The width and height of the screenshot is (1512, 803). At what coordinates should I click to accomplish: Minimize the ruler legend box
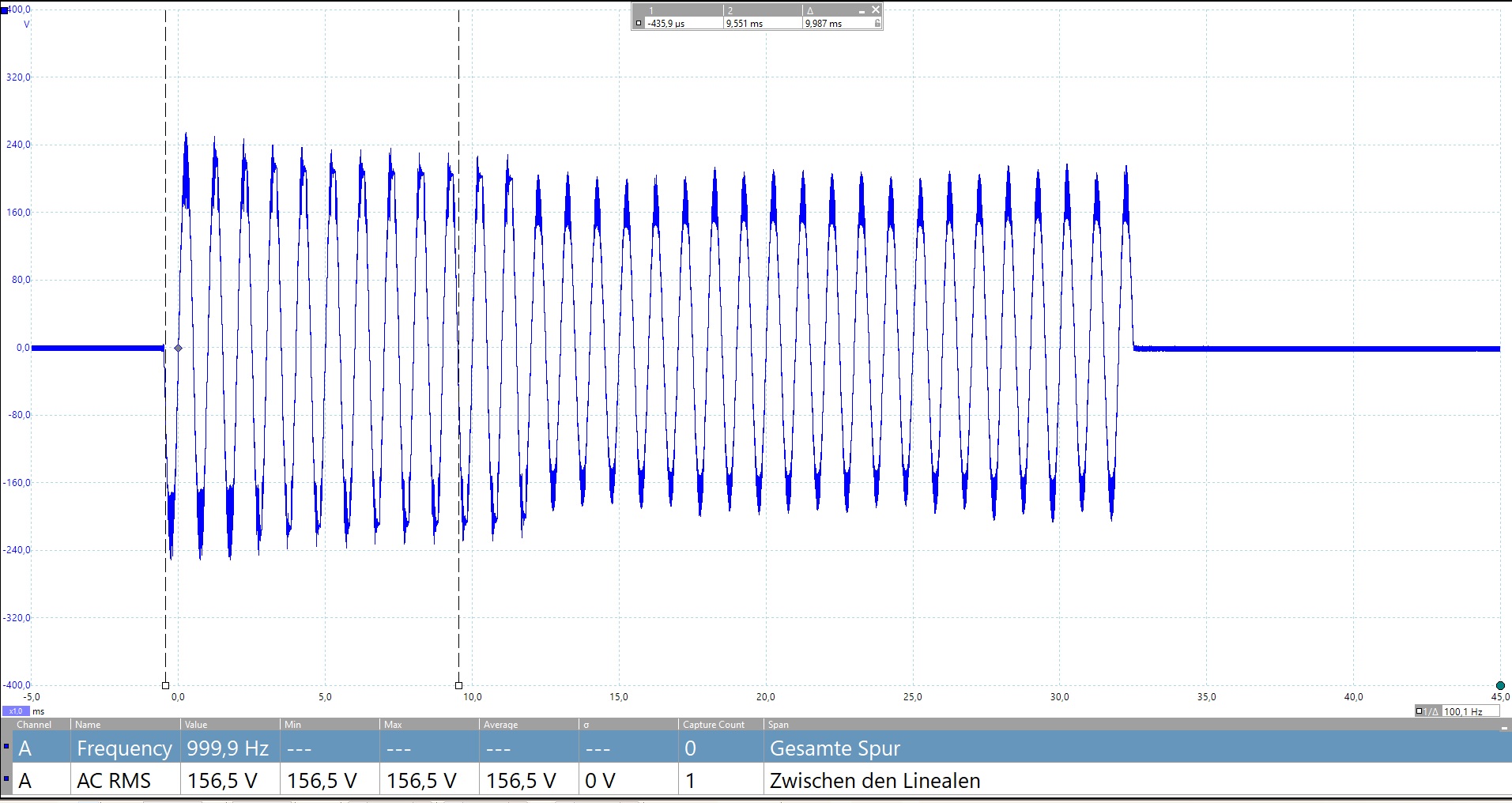click(x=862, y=11)
